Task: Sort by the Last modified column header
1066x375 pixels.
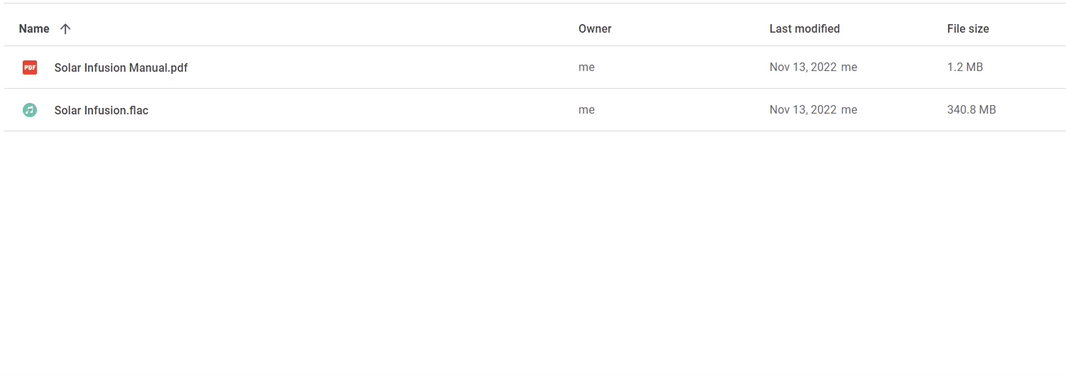Action: (804, 29)
